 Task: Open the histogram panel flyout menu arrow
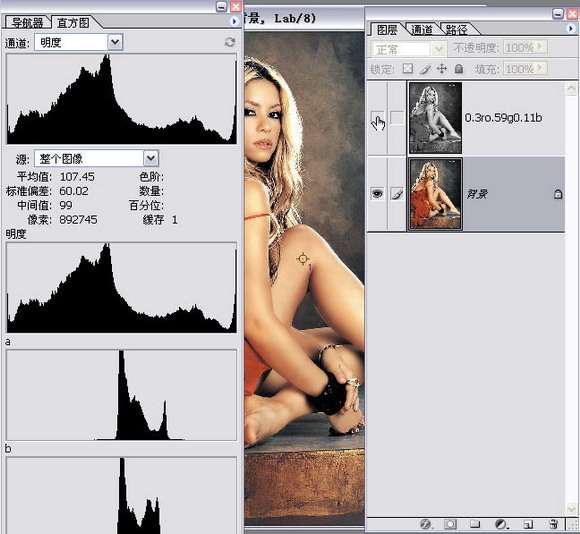[x=234, y=21]
